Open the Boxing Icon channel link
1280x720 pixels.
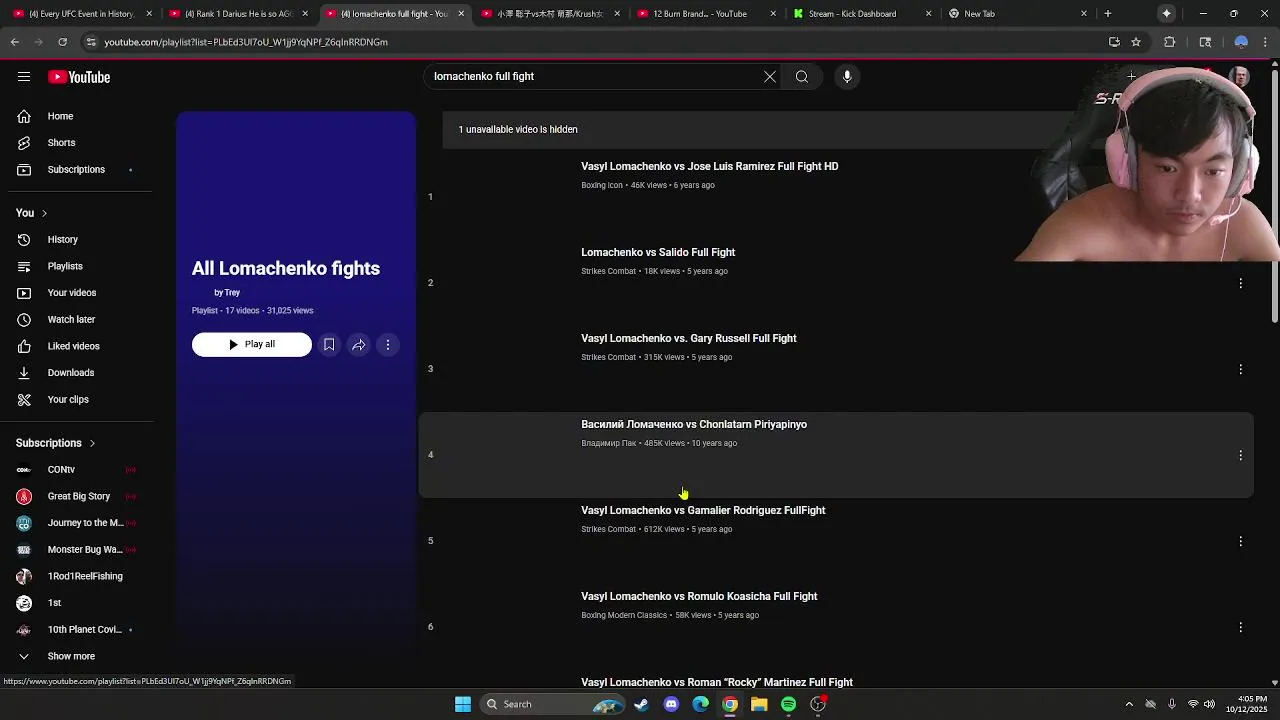pyautogui.click(x=602, y=185)
